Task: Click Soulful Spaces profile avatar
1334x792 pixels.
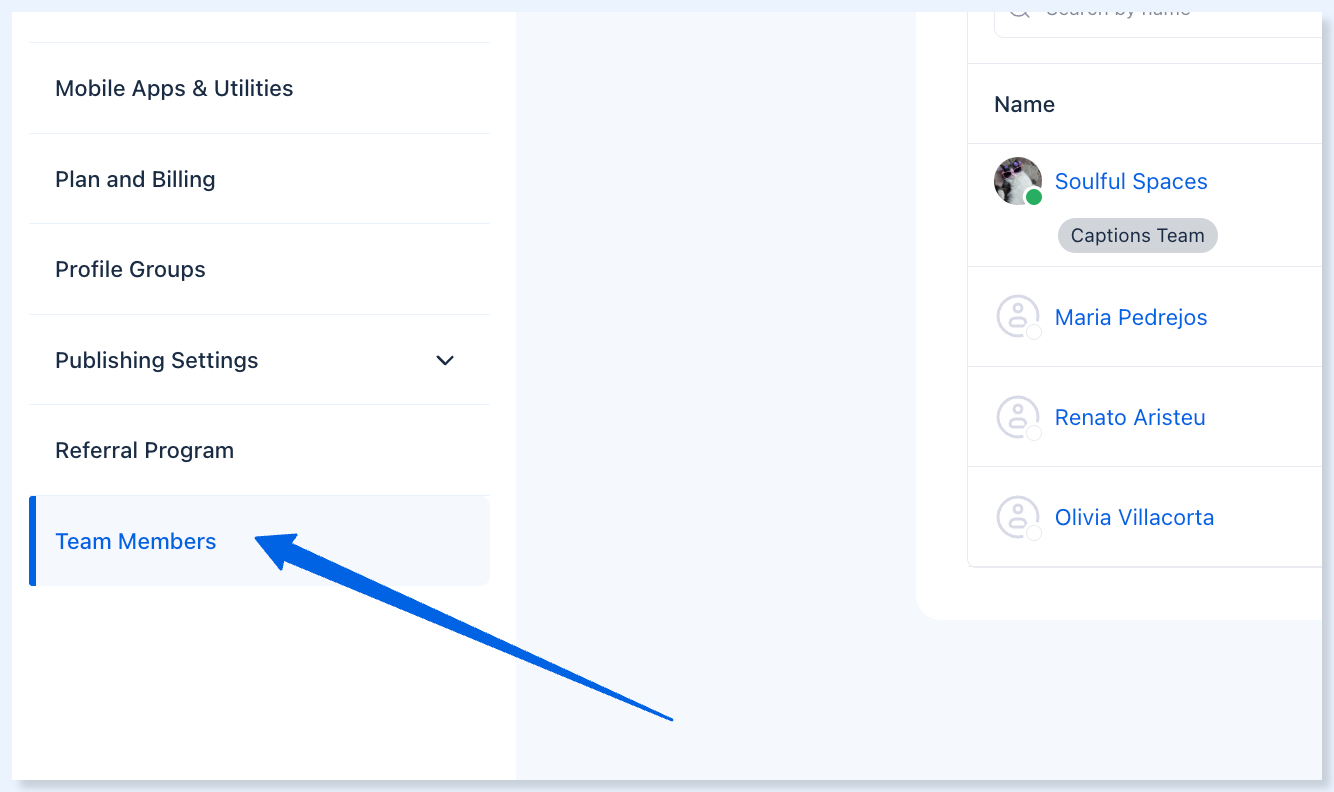Action: coord(1018,181)
